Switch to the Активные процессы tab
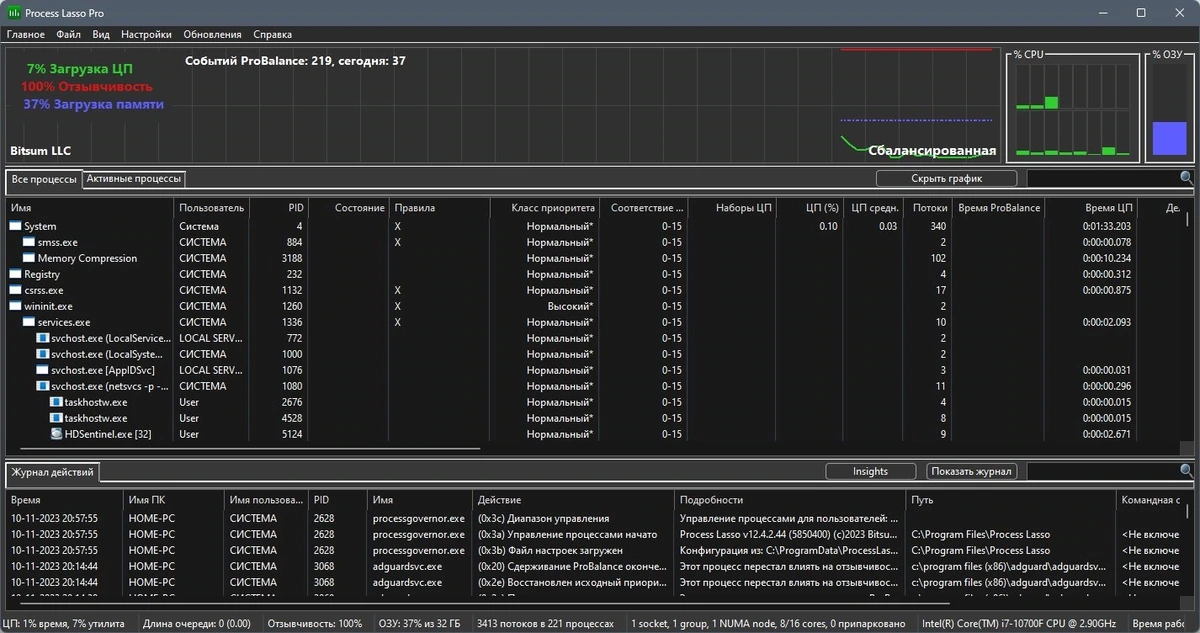 tap(134, 179)
